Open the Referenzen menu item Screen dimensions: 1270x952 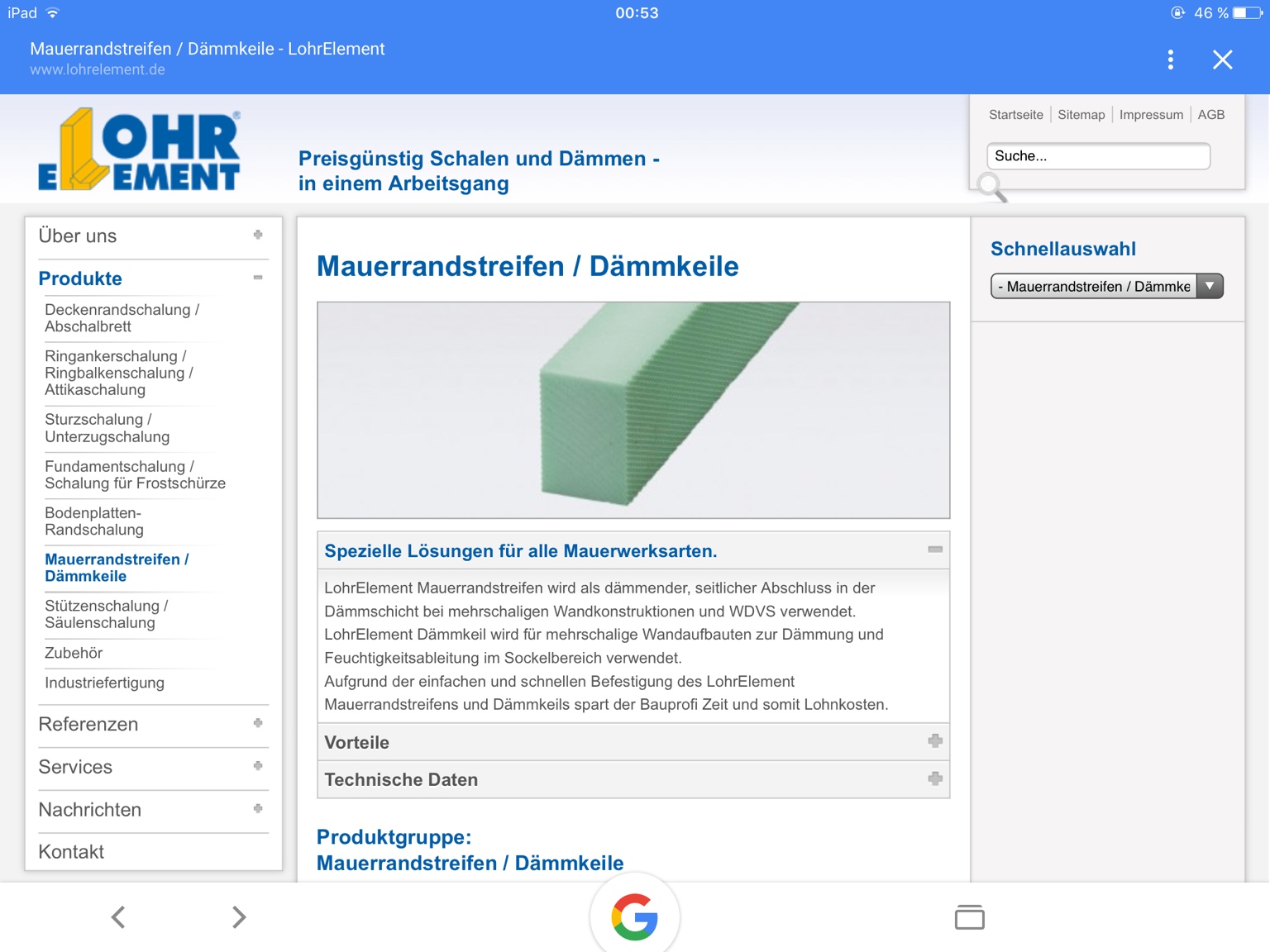88,724
